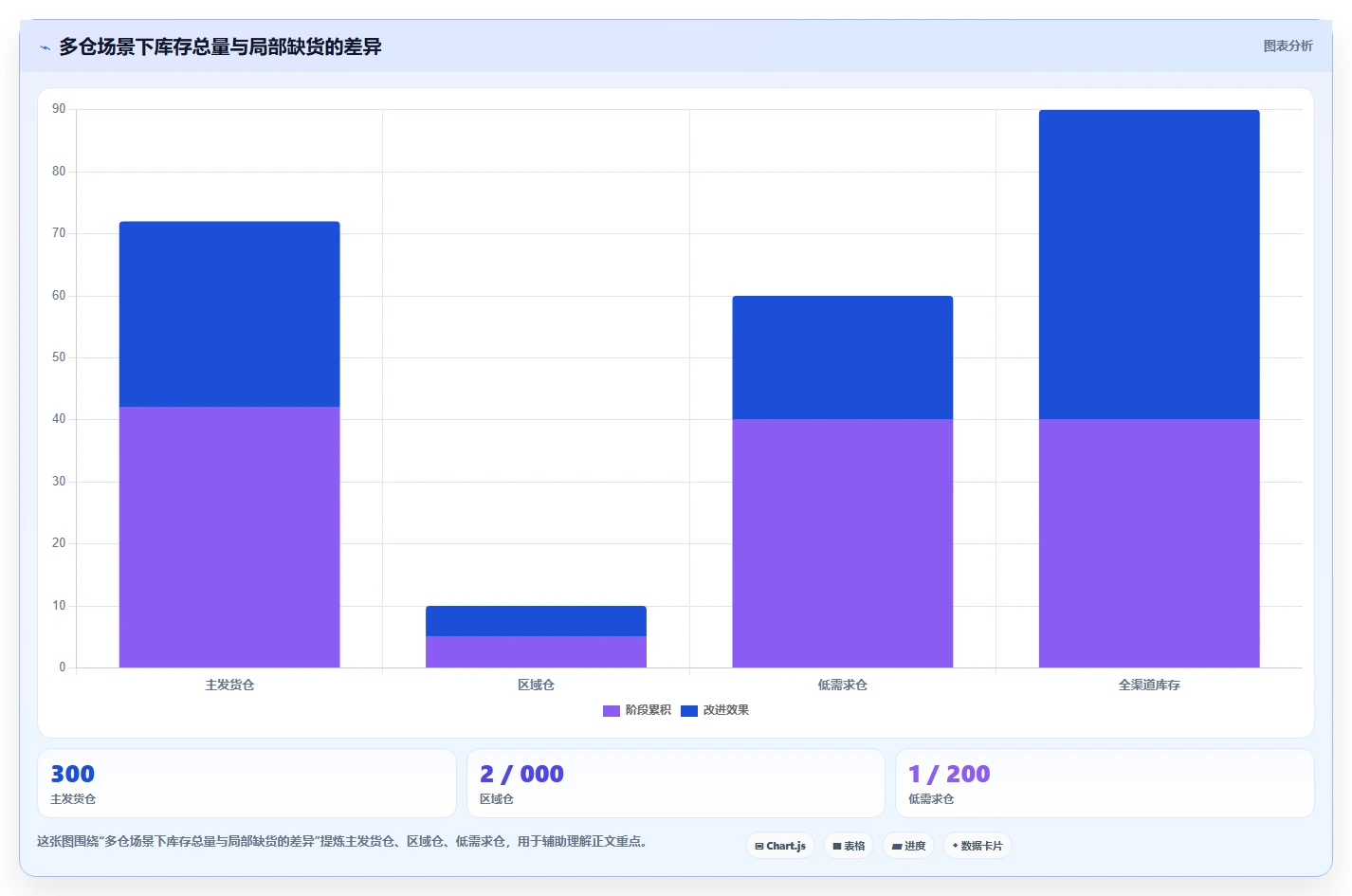Click the 图表分析 label in header
The width and height of the screenshot is (1352, 896).
coord(1288,46)
